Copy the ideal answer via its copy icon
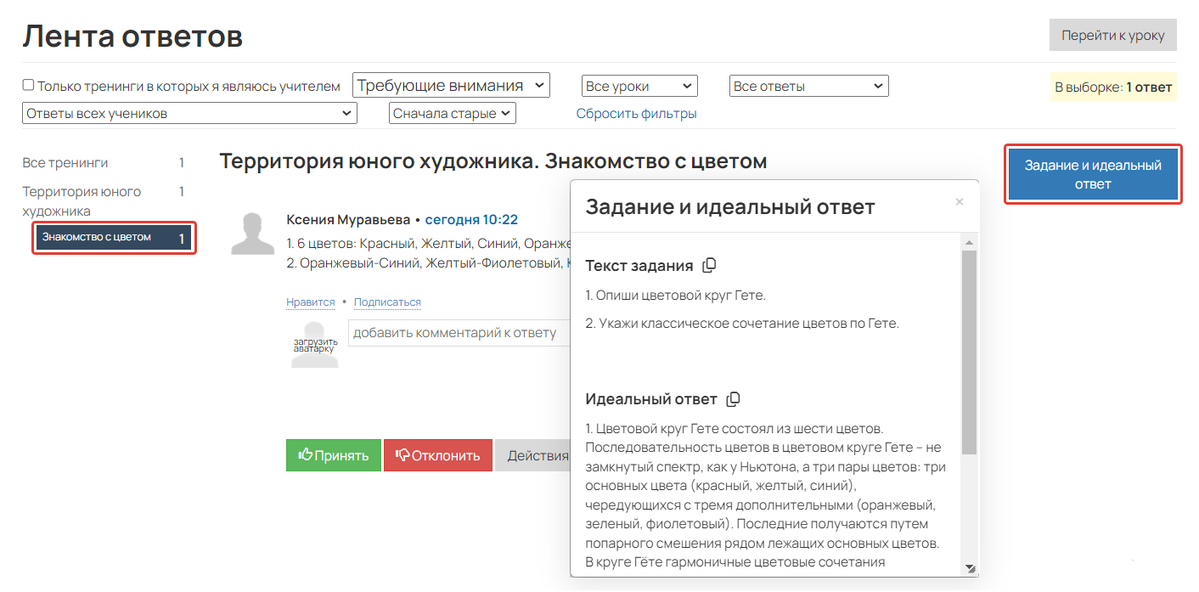This screenshot has width=1199, height=592. tap(732, 399)
